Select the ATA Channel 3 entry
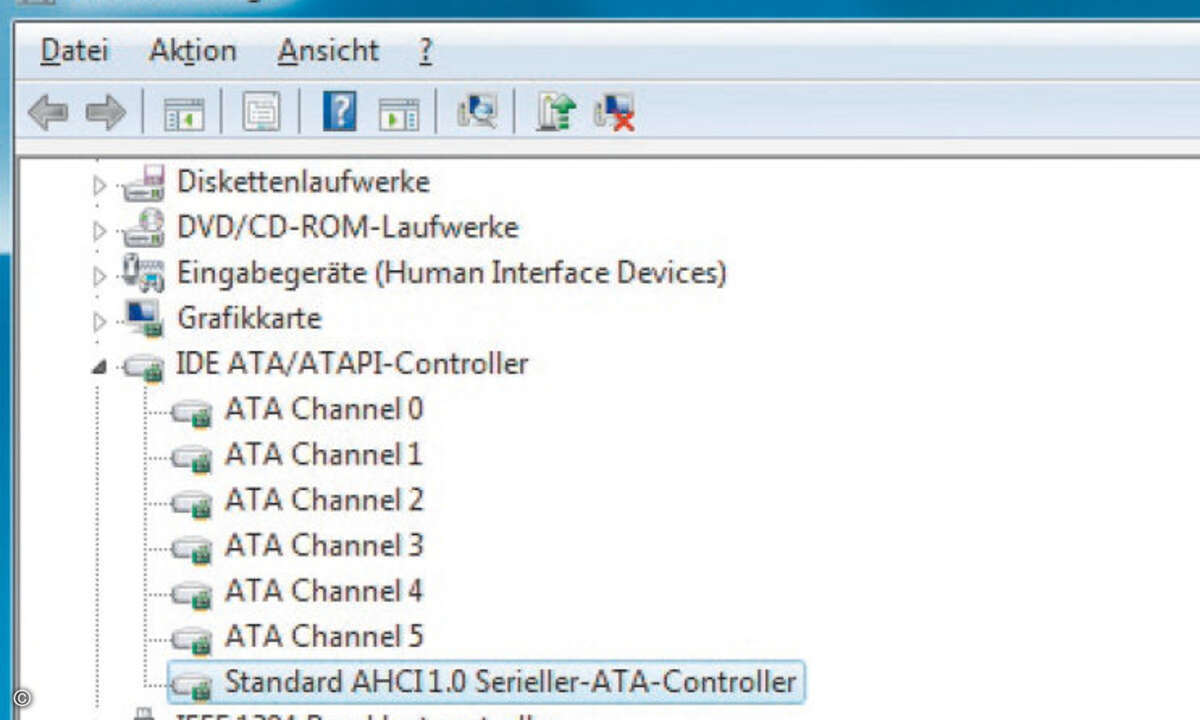The height and width of the screenshot is (720, 1200). coord(324,545)
